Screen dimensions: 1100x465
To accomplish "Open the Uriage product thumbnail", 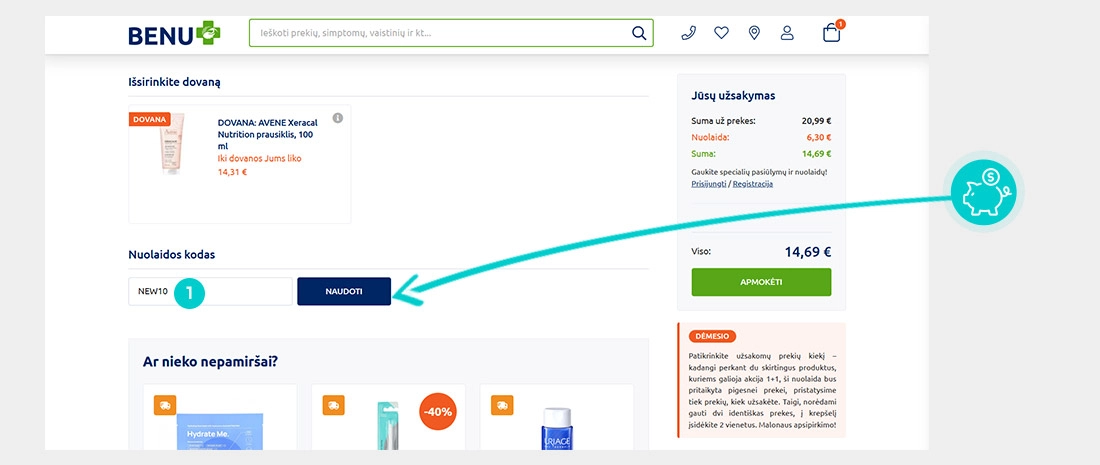I will pyautogui.click(x=557, y=429).
